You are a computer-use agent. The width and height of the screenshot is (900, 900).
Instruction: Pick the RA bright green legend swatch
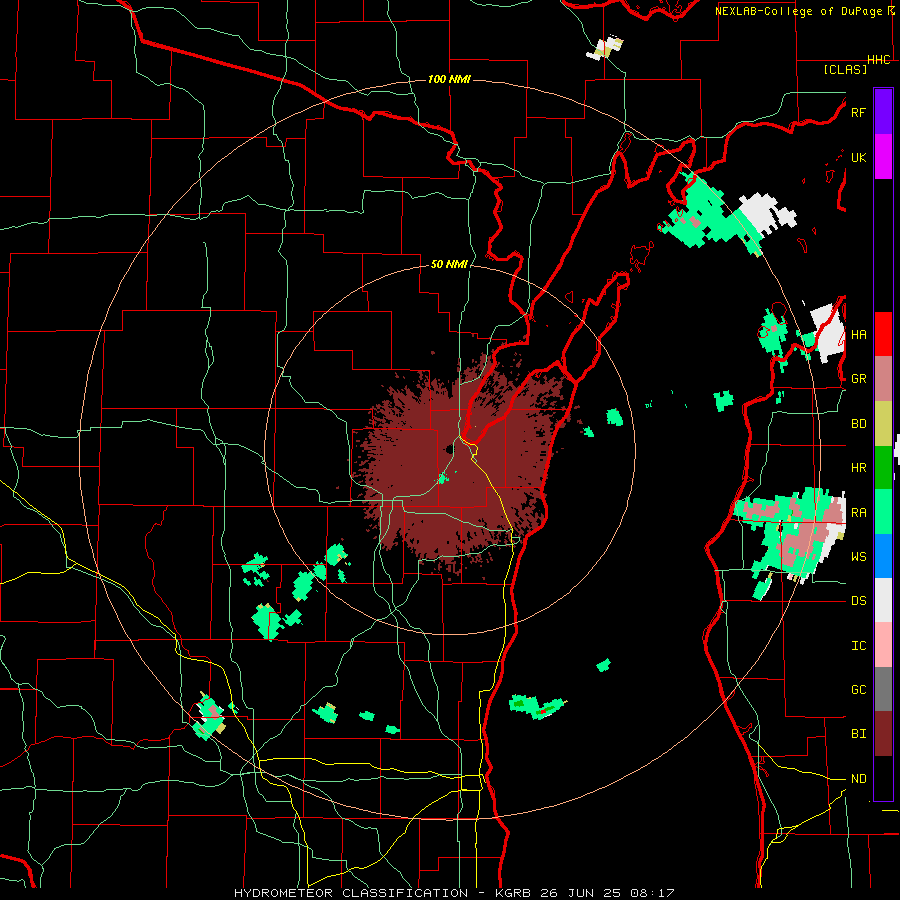883,512
